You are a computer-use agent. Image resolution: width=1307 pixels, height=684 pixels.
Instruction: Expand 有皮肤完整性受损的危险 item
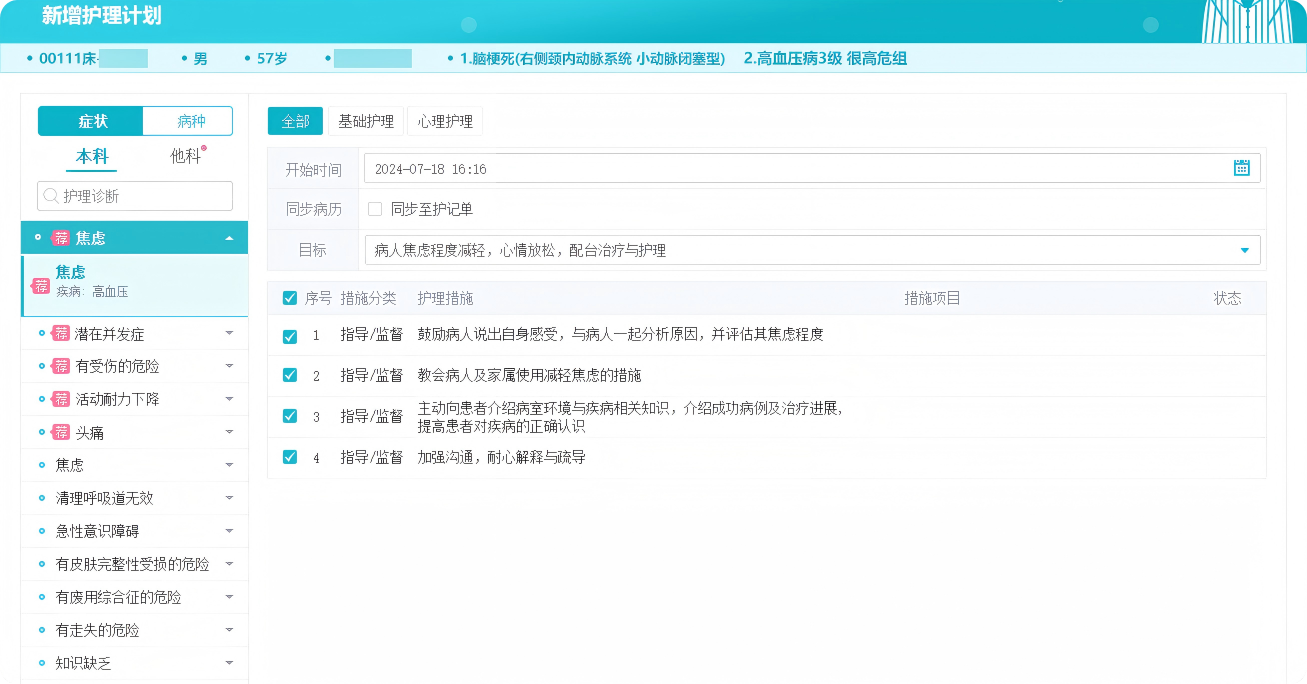pos(229,564)
